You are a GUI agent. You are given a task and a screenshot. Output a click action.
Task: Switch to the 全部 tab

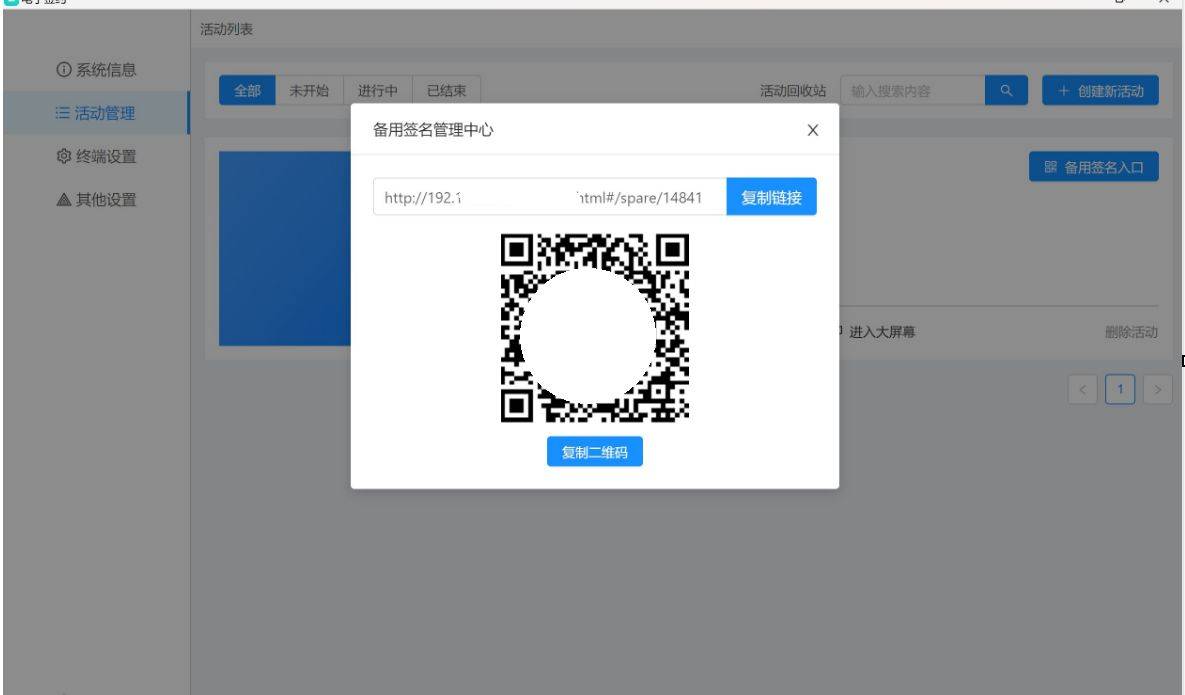pos(247,91)
